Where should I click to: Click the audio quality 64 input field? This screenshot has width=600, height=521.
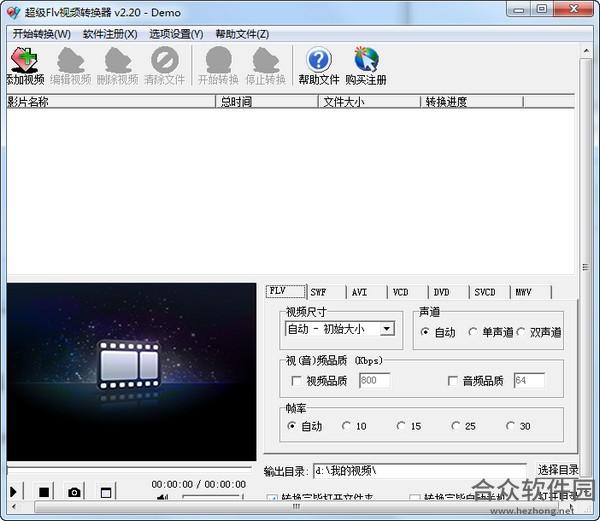pyautogui.click(x=529, y=380)
